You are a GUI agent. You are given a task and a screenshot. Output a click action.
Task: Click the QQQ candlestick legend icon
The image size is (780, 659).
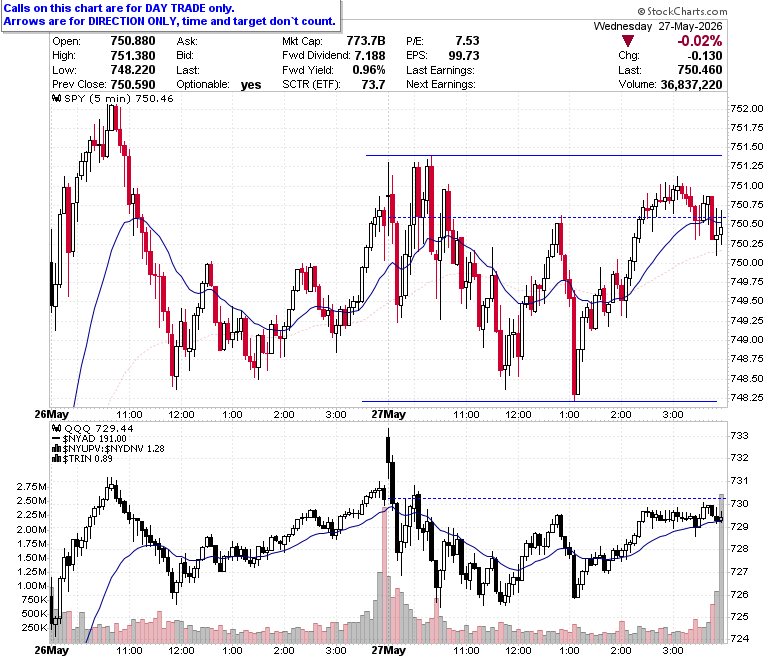57,428
